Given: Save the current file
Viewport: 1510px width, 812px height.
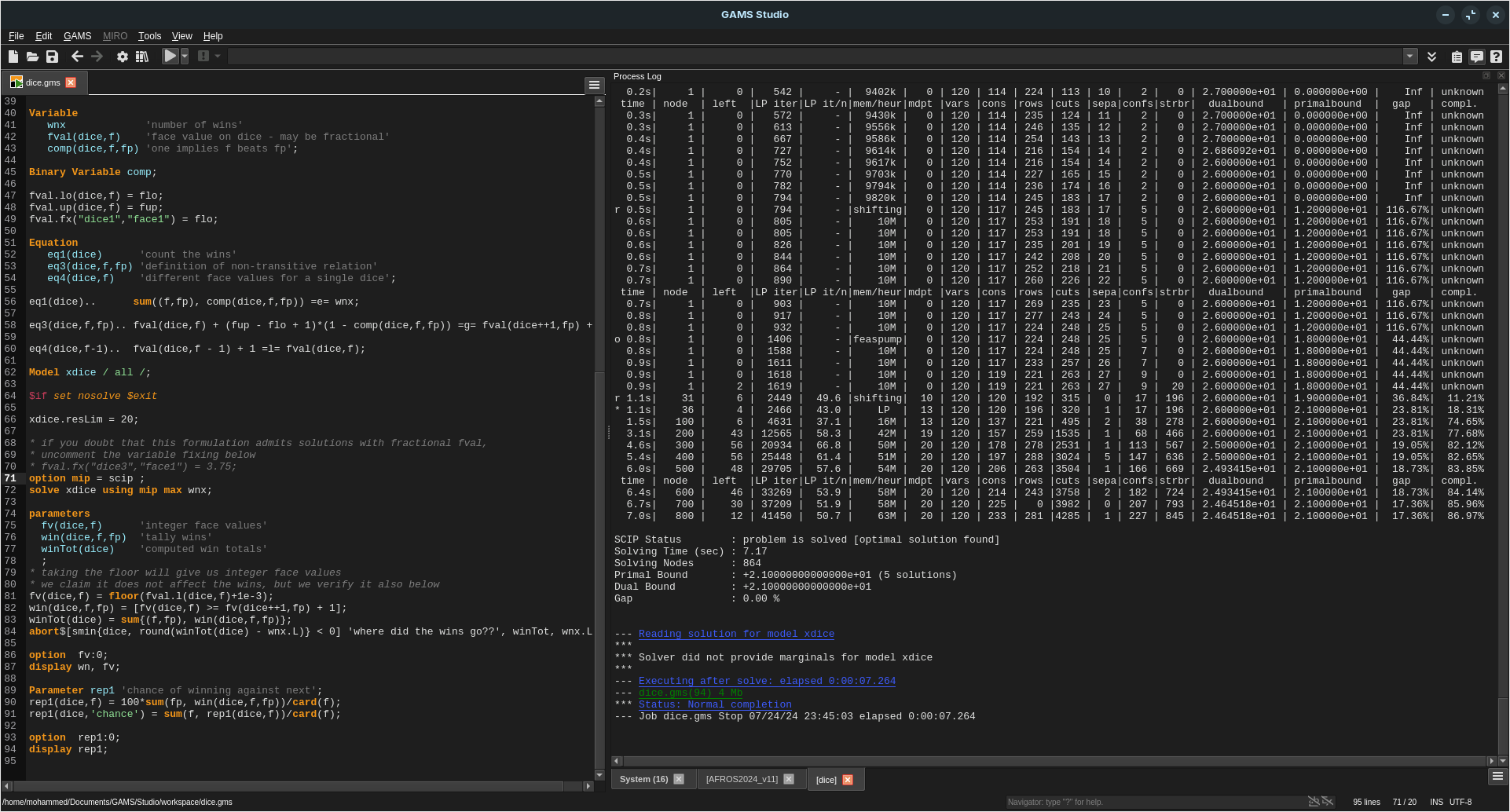Looking at the screenshot, I should pyautogui.click(x=52, y=57).
